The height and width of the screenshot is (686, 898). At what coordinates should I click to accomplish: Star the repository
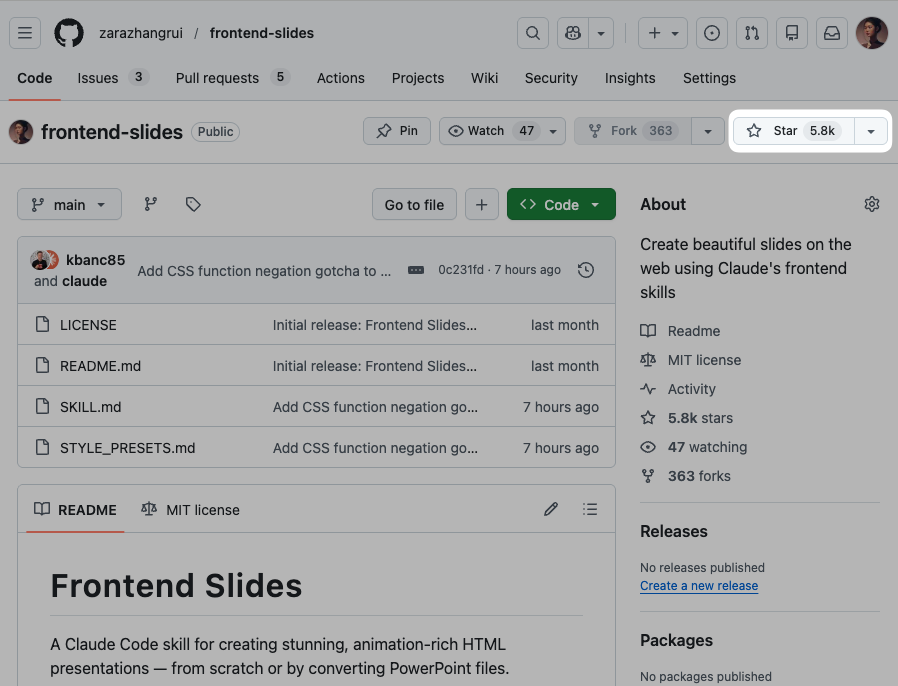click(794, 131)
